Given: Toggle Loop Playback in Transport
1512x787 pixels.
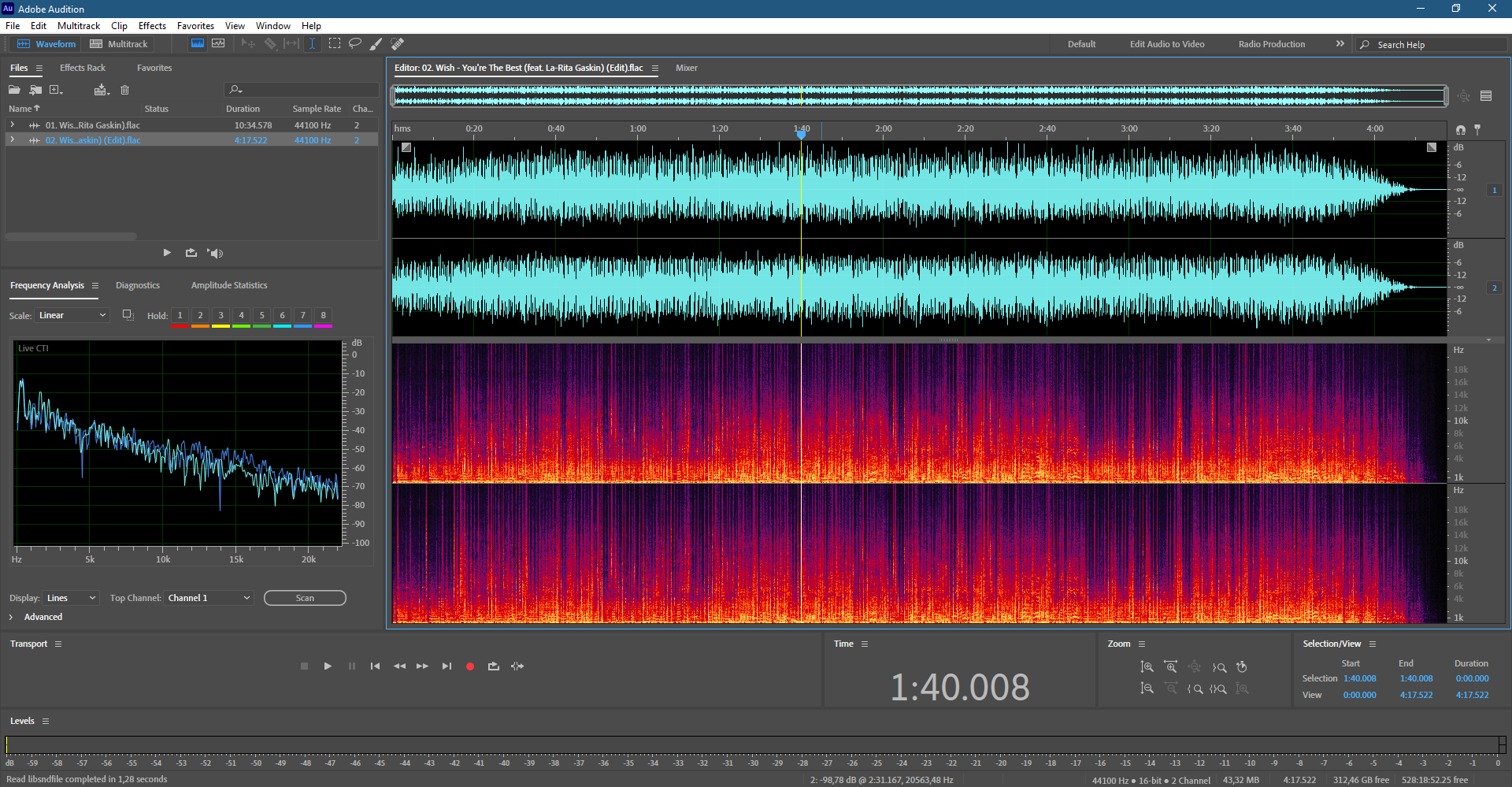Looking at the screenshot, I should coord(494,666).
